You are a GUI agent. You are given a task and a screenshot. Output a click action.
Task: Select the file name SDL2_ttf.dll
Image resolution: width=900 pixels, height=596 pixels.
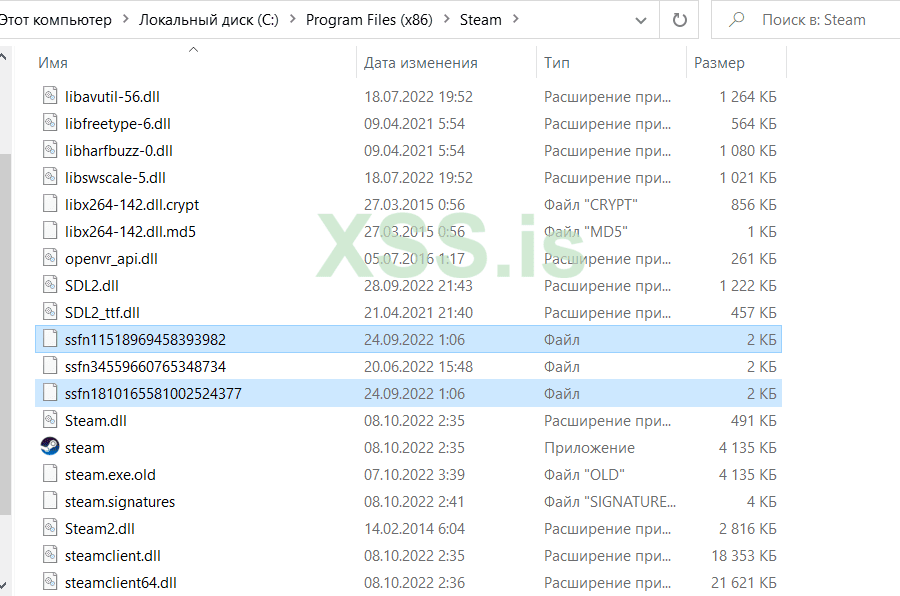point(102,312)
